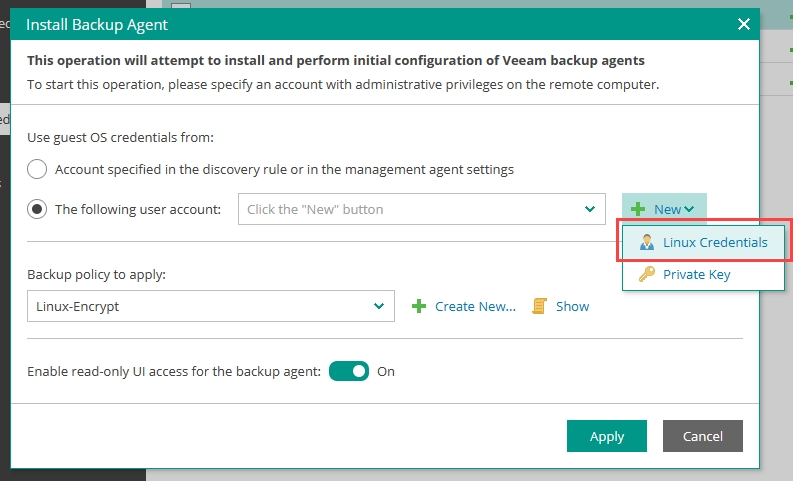793x481 pixels.
Task: Expand the user account dropdown arrow
Action: tap(590, 209)
